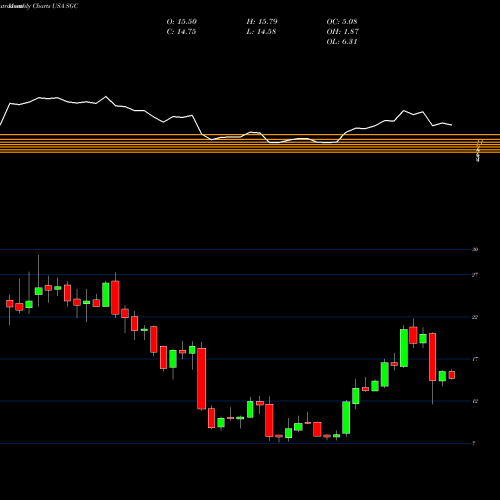This screenshot has height=500, width=500.
Task: Click the price axis label 30
Action: [x=475, y=249]
